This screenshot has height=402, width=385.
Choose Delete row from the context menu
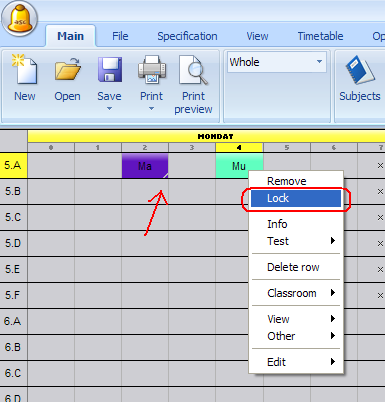[296, 267]
